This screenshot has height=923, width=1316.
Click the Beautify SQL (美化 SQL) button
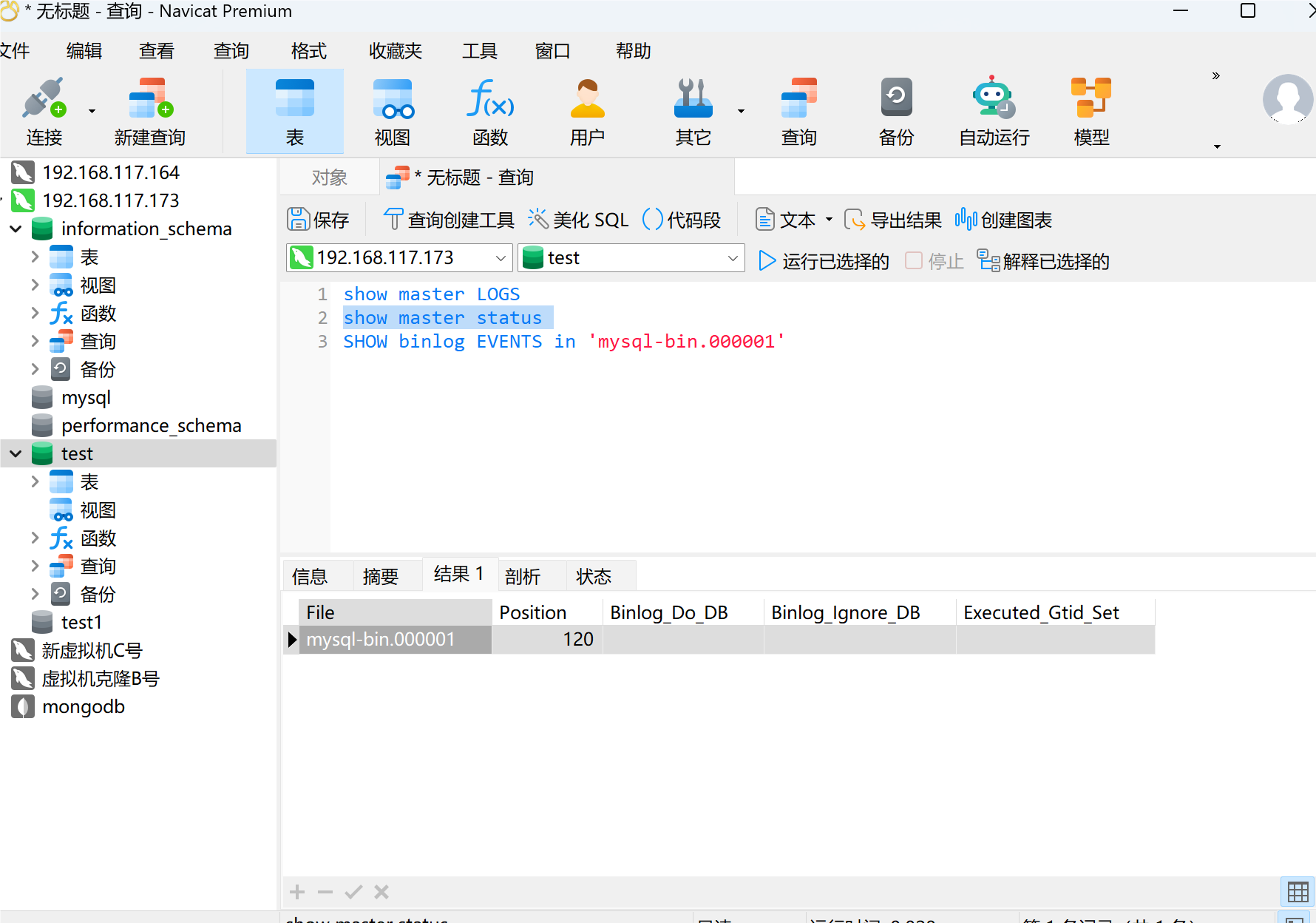coord(579,220)
